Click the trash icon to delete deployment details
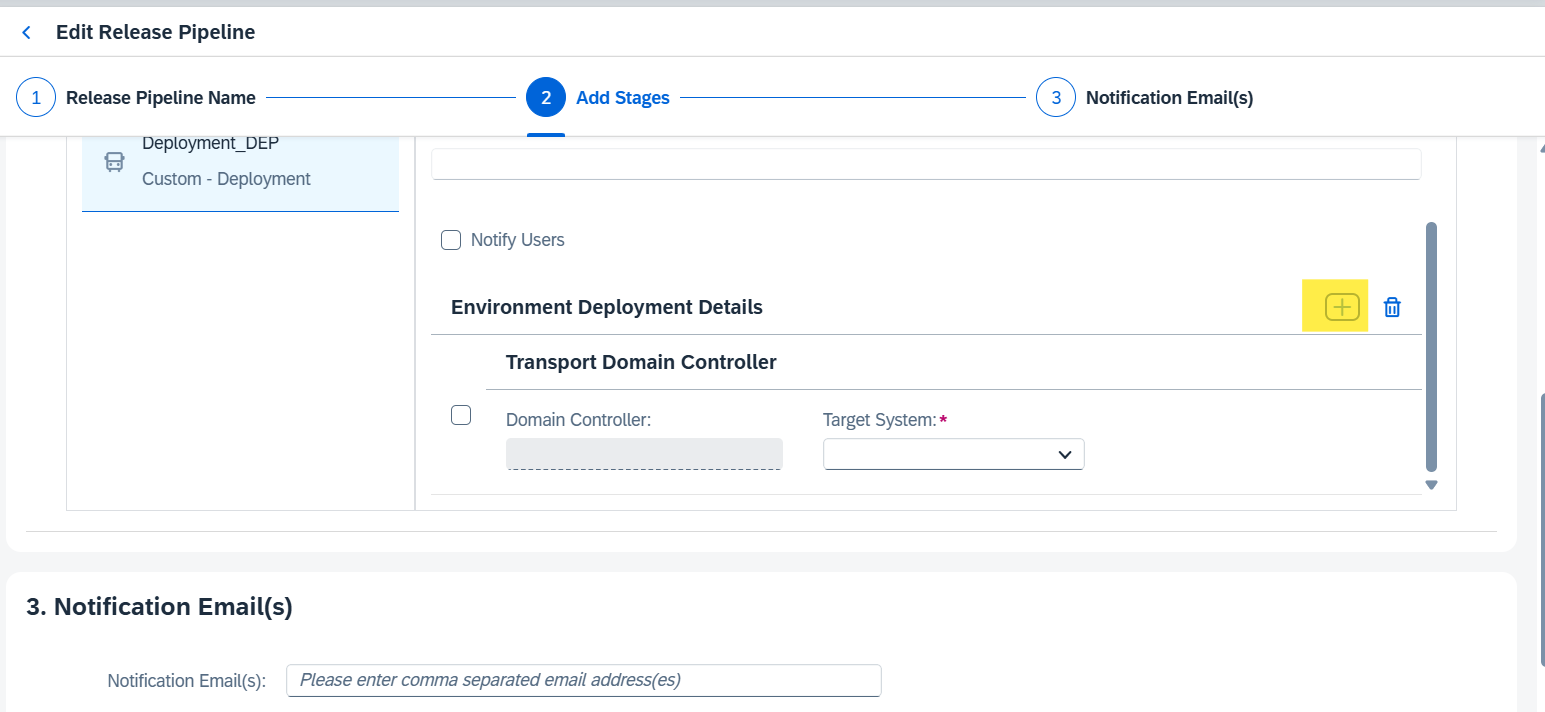The width and height of the screenshot is (1545, 712). [1391, 307]
